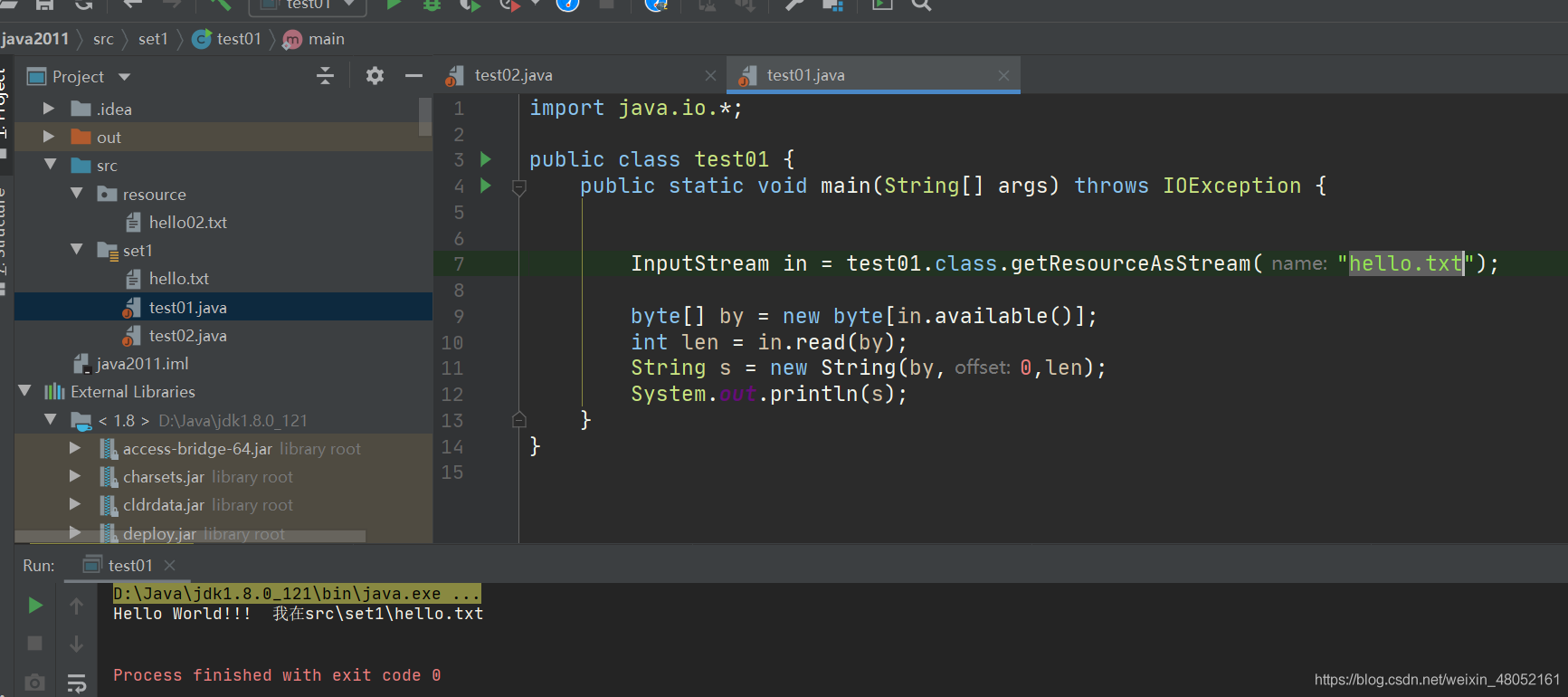Image resolution: width=1568 pixels, height=697 pixels.
Task: Expand access-bridge-64.jar library
Action: (75, 448)
